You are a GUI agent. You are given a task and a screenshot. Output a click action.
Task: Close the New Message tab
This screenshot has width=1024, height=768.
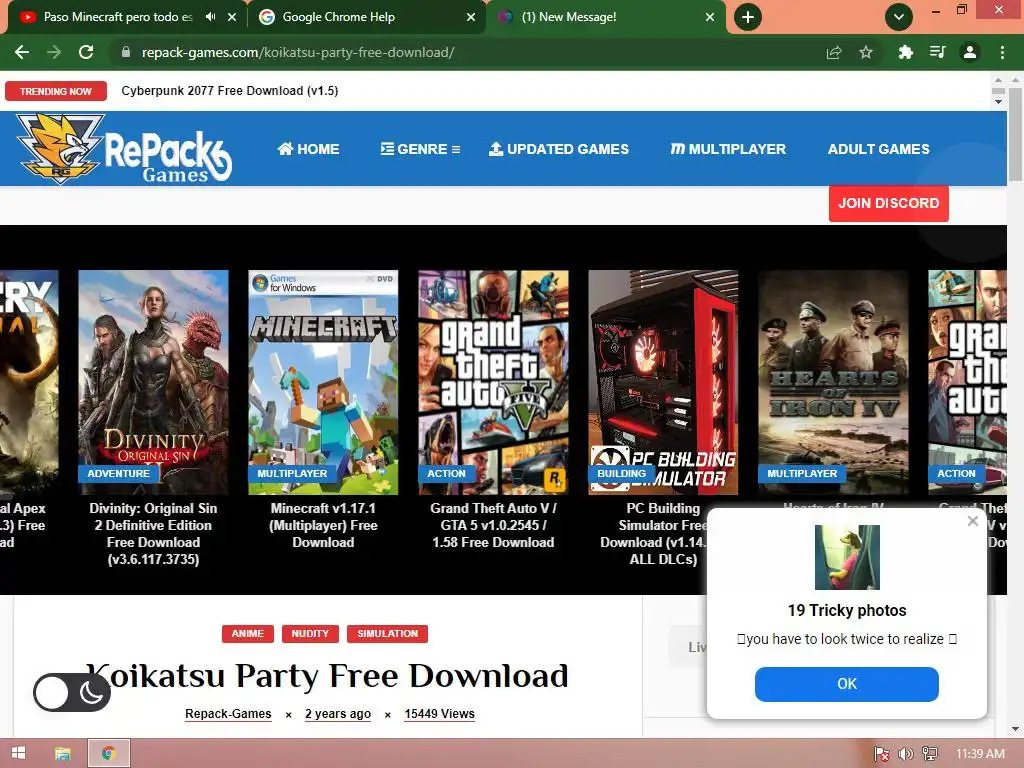(710, 17)
